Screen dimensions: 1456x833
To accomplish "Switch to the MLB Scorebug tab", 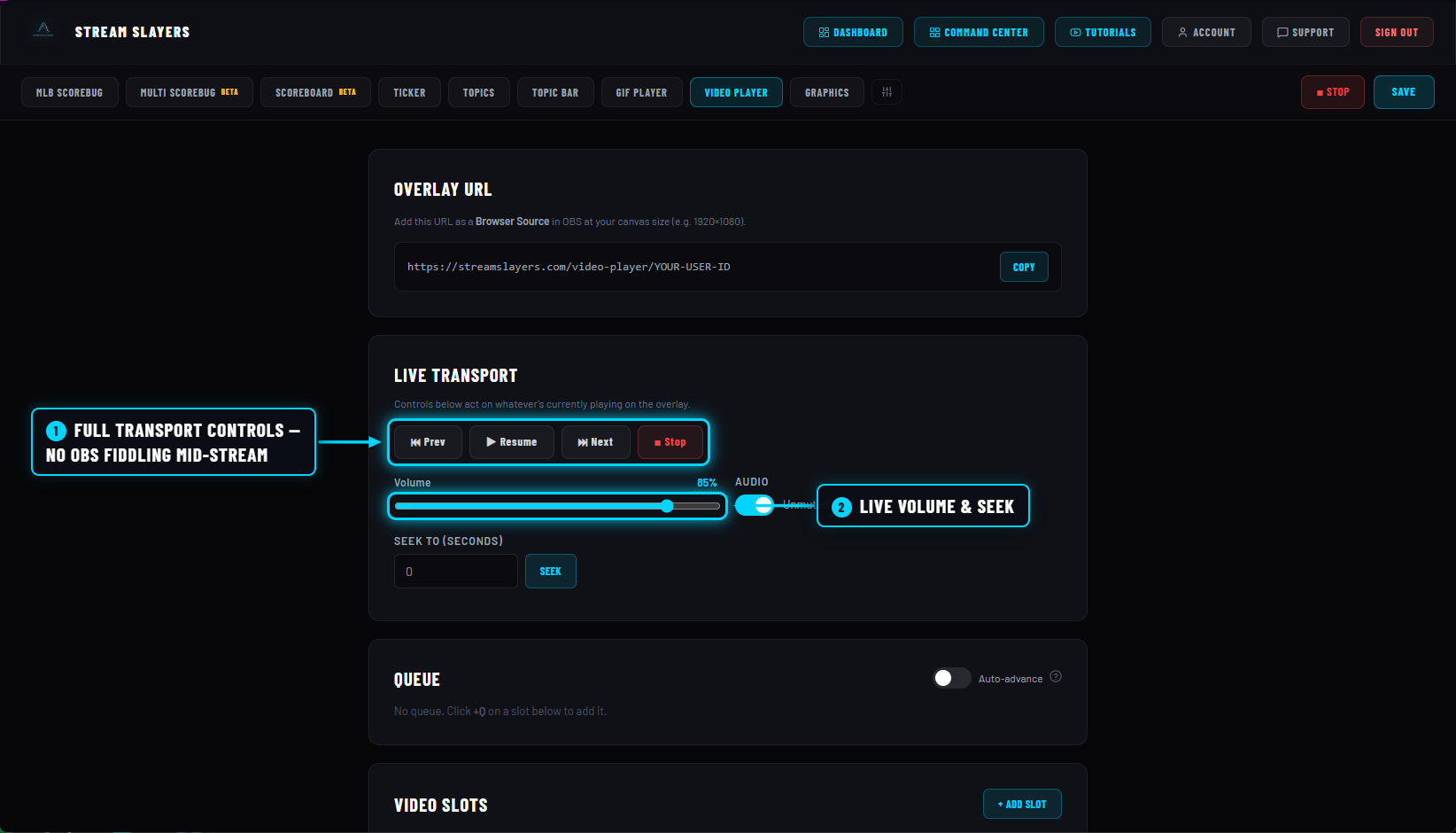I will click(x=69, y=92).
